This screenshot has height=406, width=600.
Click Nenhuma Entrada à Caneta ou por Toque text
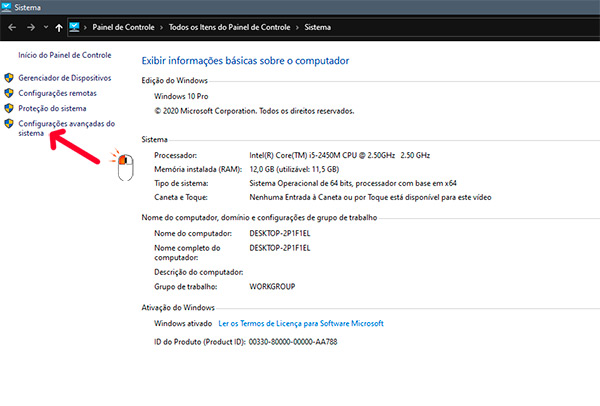click(370, 197)
